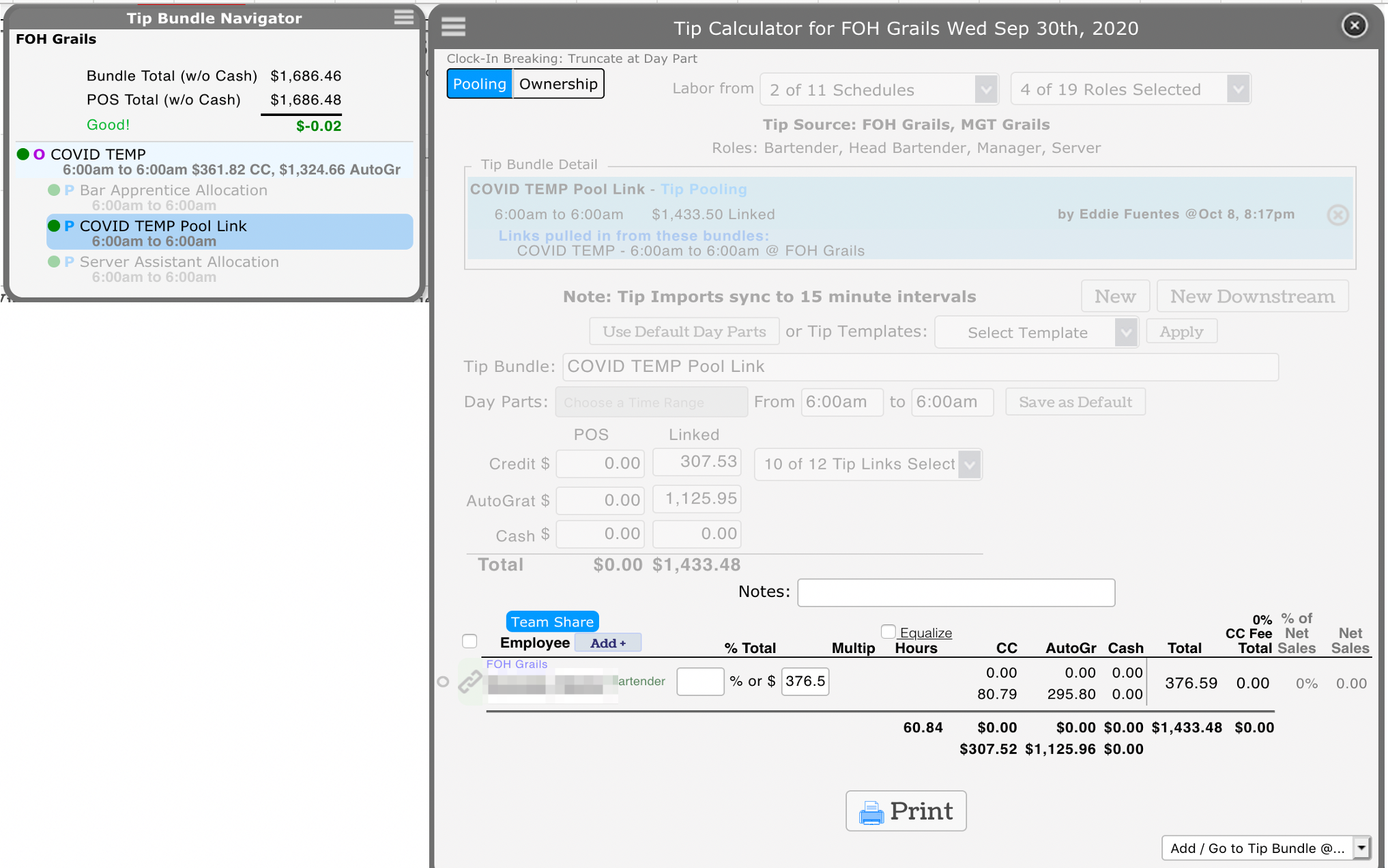Select the radio button beside the bartender row
1388x868 pixels.
(x=443, y=681)
